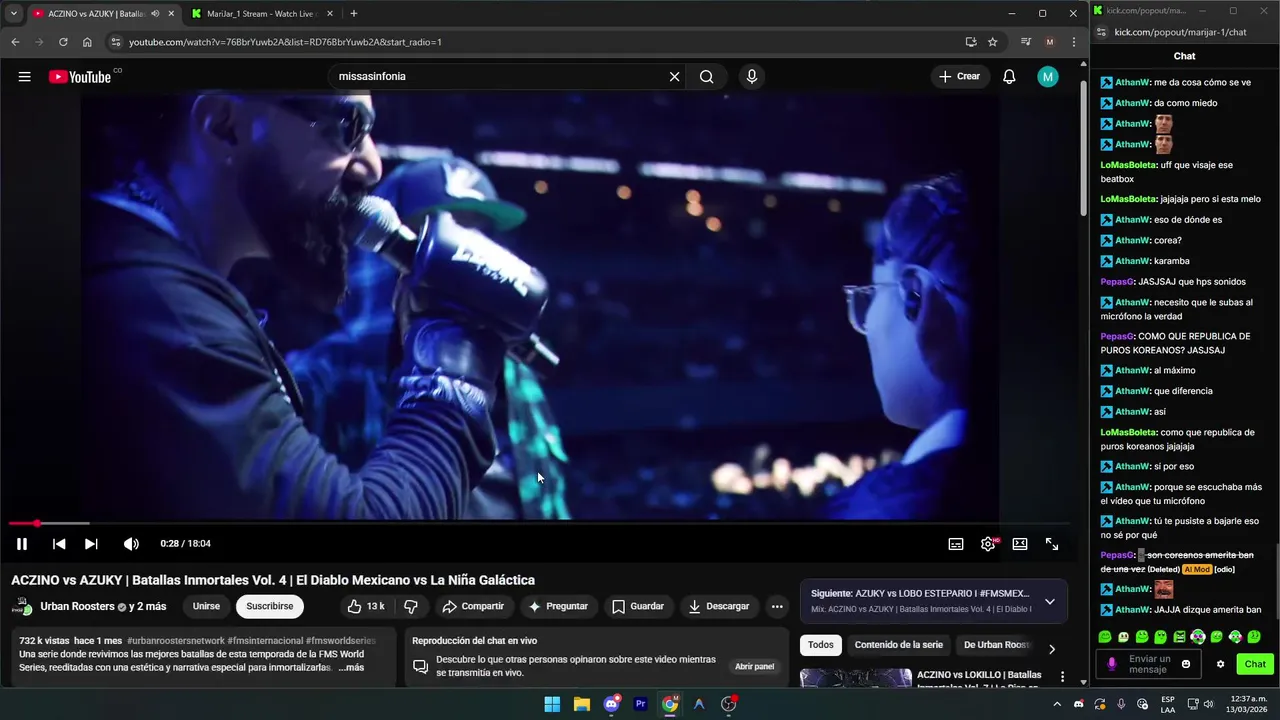Viewport: 1280px width, 720px height.
Task: Open Chrome three-dot menu
Action: [x=1073, y=42]
